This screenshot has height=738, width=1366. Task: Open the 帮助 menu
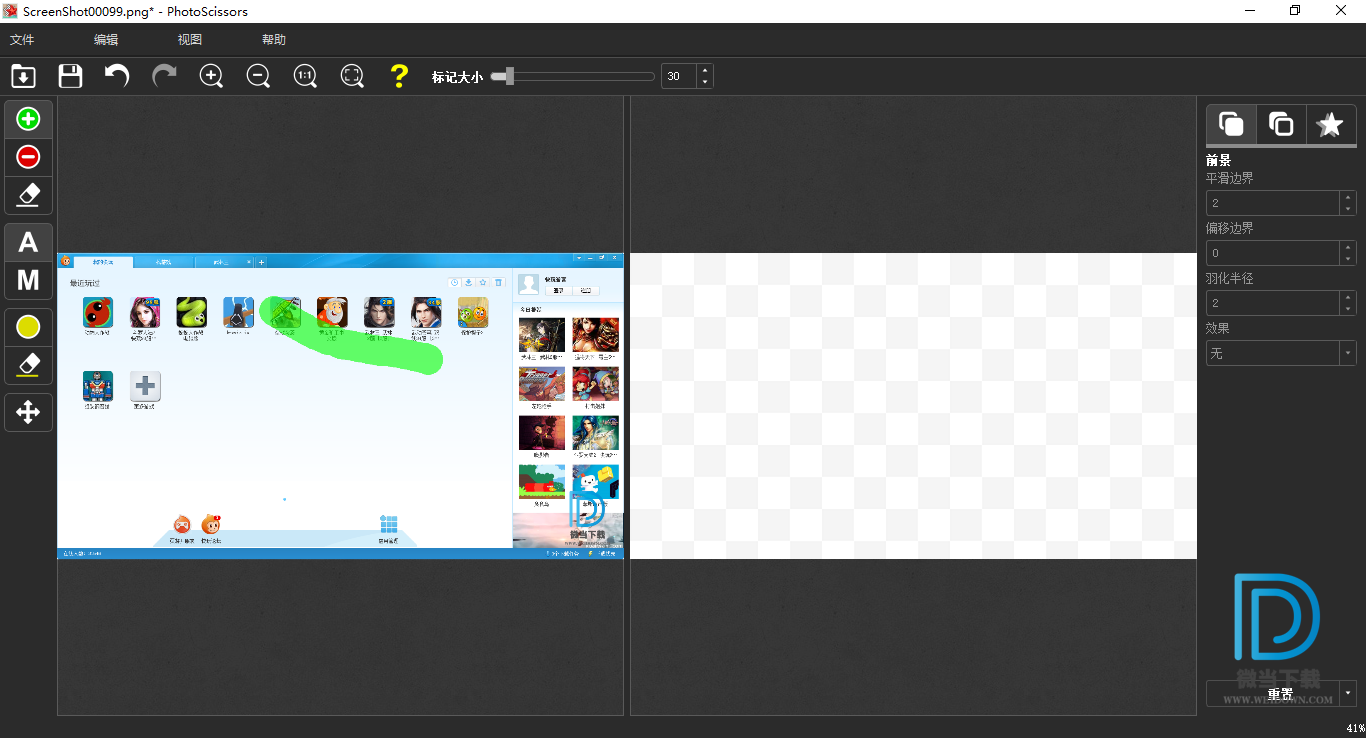point(274,40)
